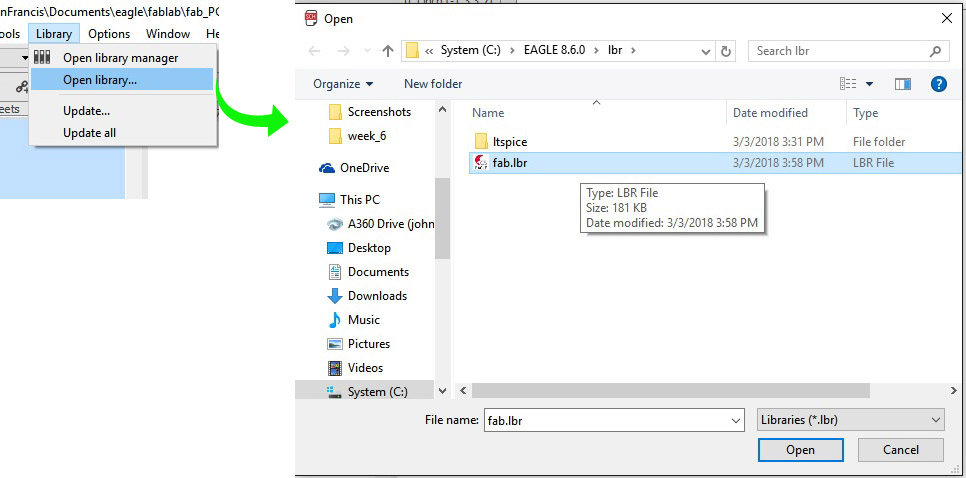
Task: Click the Videos film icon
Action: 335,368
